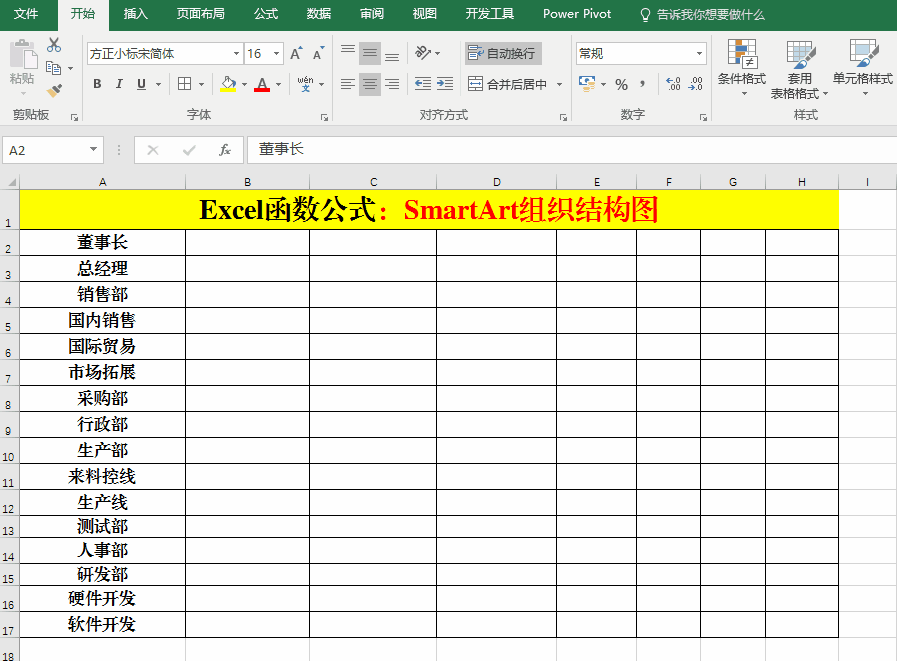The image size is (897, 661).
Task: Click the Decrease Indent icon
Action: [422, 84]
